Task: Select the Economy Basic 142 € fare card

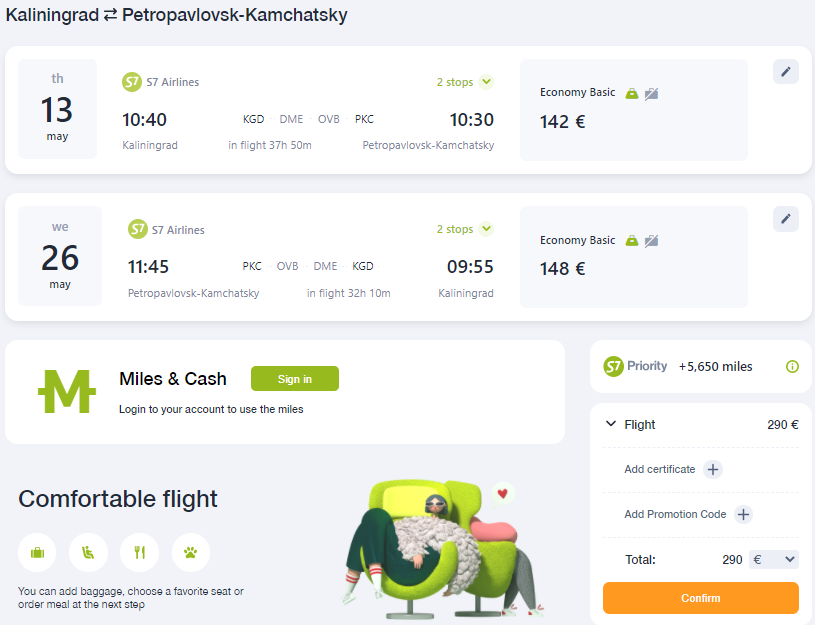Action: pos(634,110)
